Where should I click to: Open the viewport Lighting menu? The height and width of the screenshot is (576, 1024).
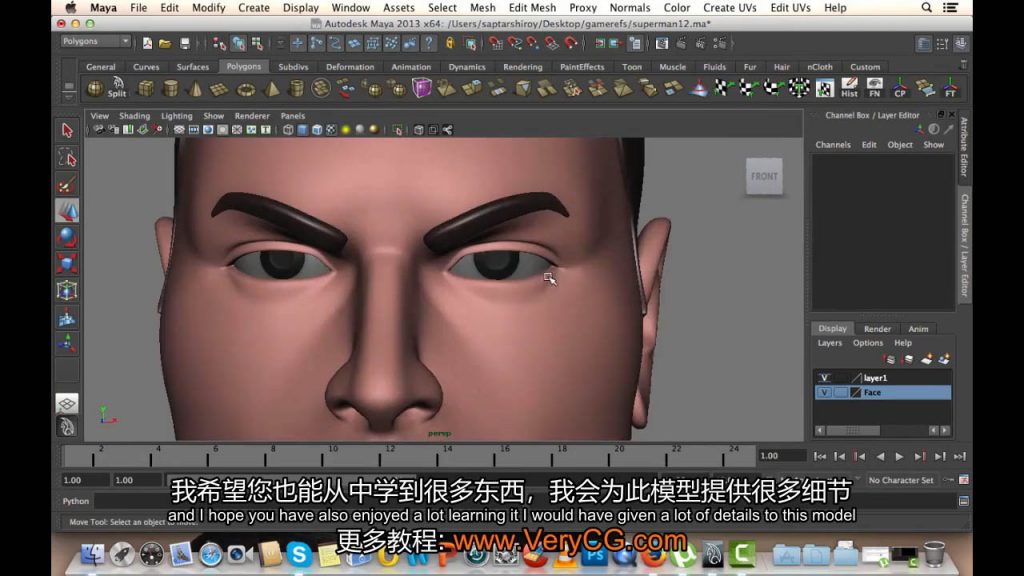tap(176, 116)
